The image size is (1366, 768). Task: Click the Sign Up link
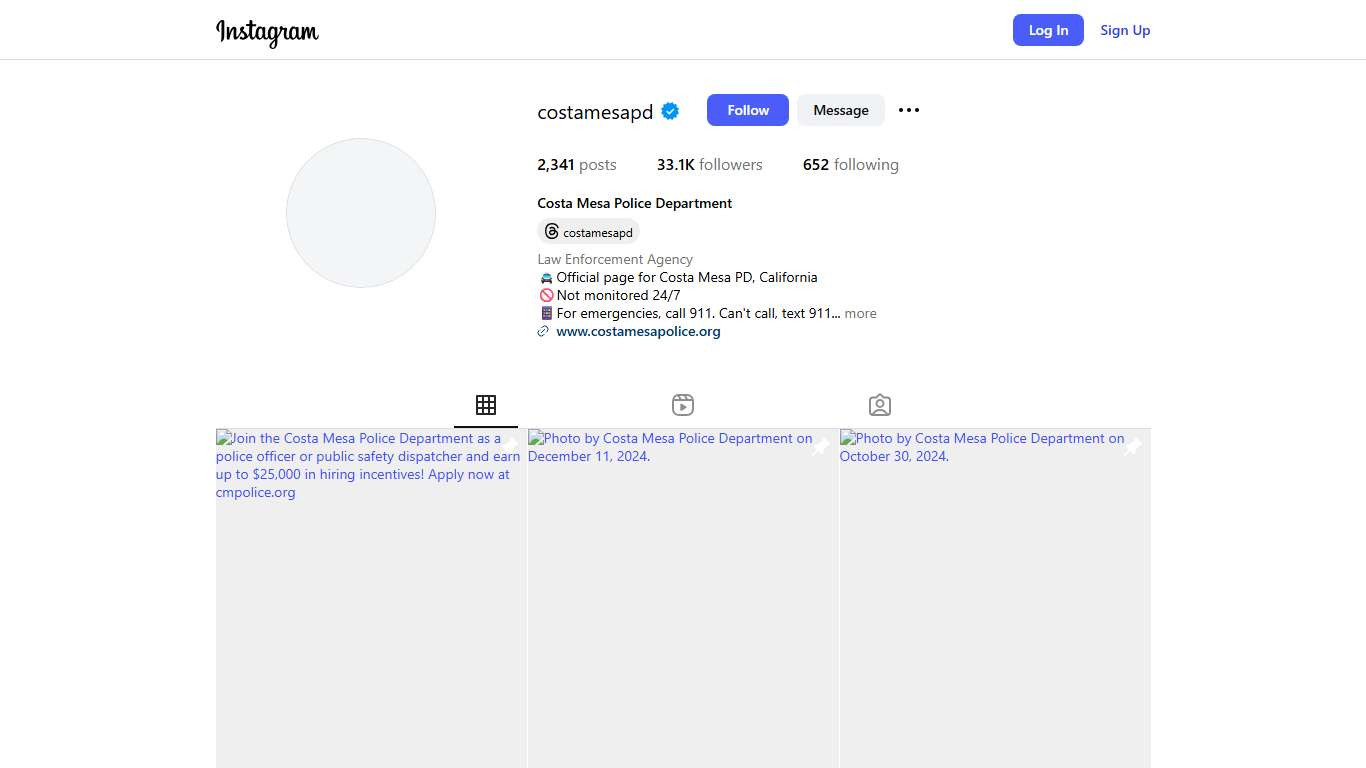tap(1125, 30)
